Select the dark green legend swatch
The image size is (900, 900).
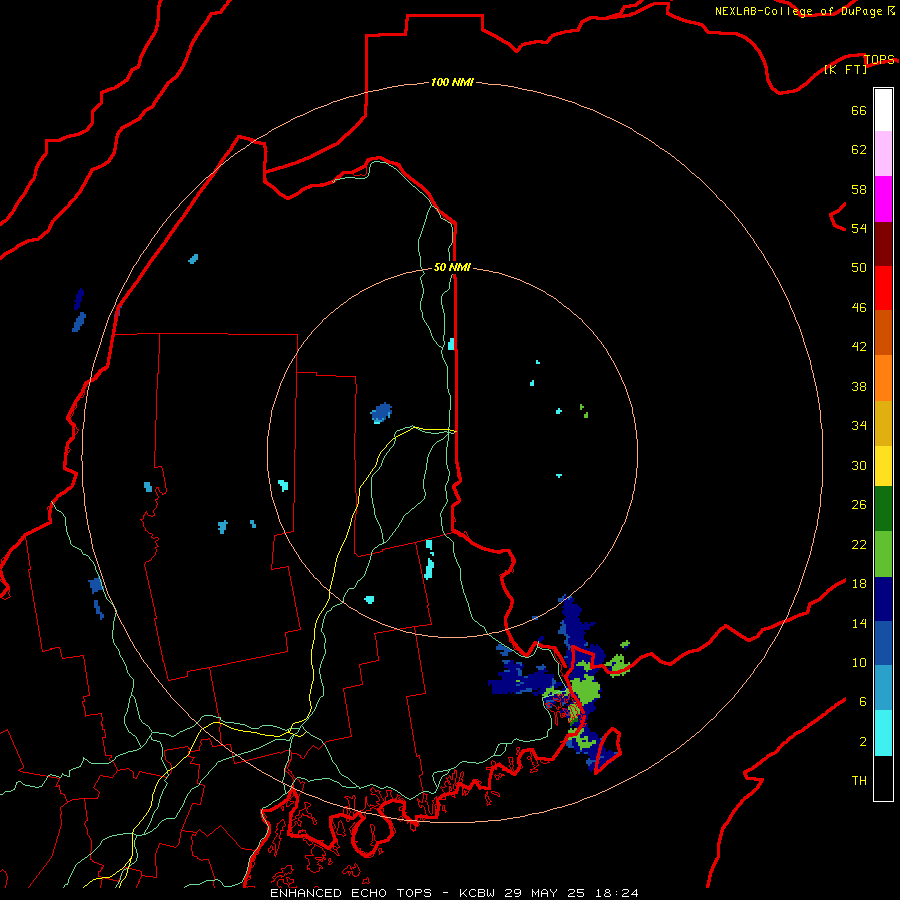click(883, 509)
